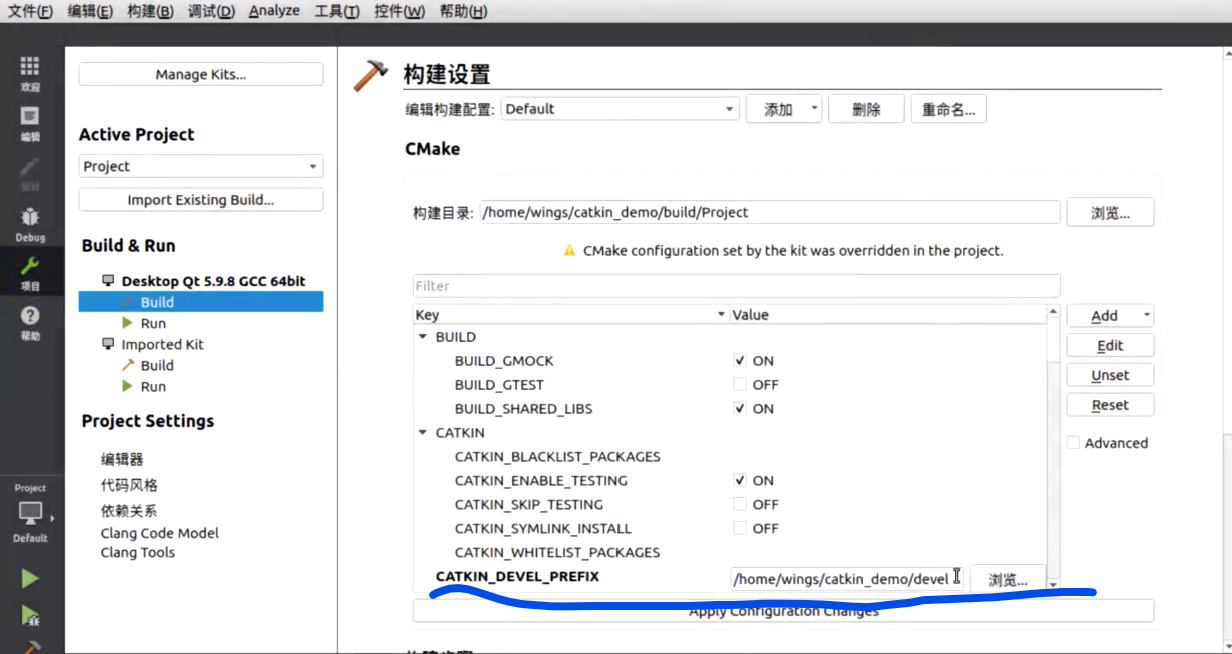Check the Advanced checkbox
Image resolution: width=1232 pixels, height=654 pixels.
tap(1073, 442)
